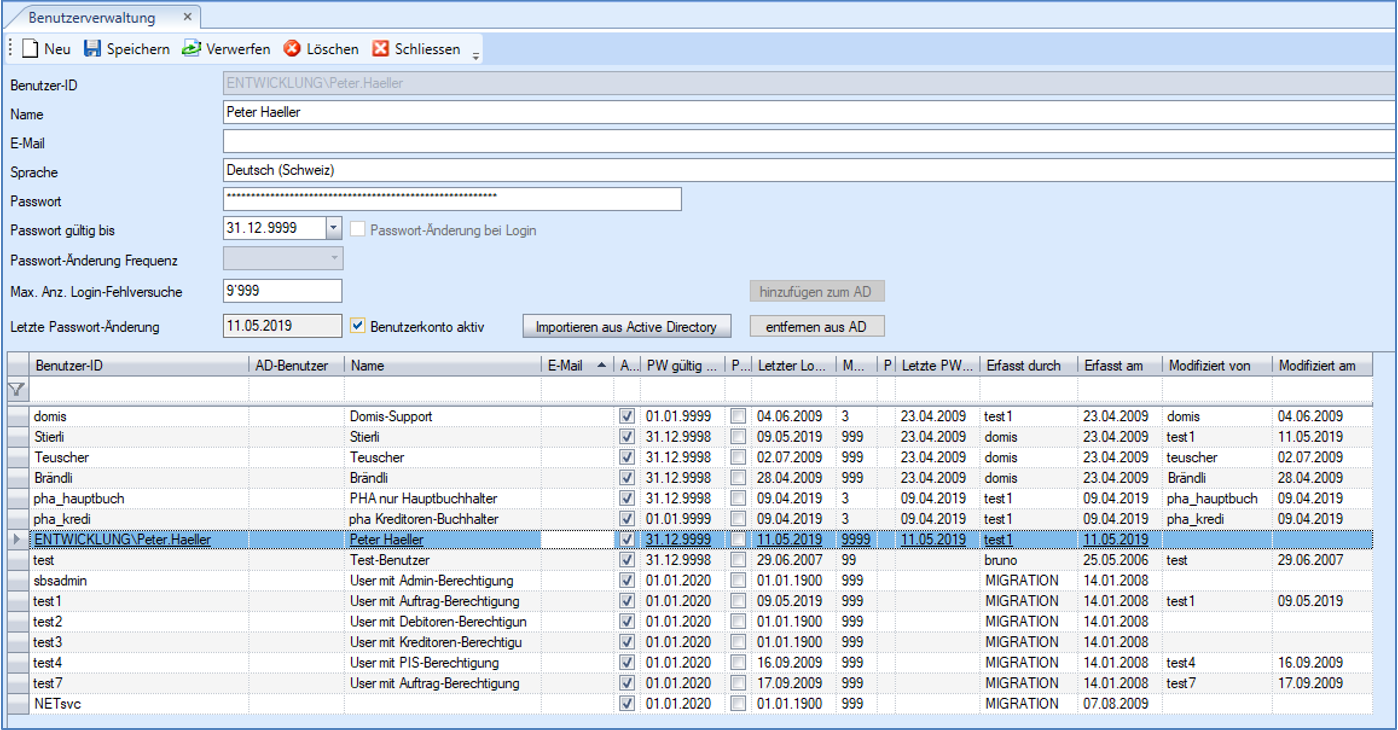Close the Benutzerverwaltung tab with X

tap(187, 18)
